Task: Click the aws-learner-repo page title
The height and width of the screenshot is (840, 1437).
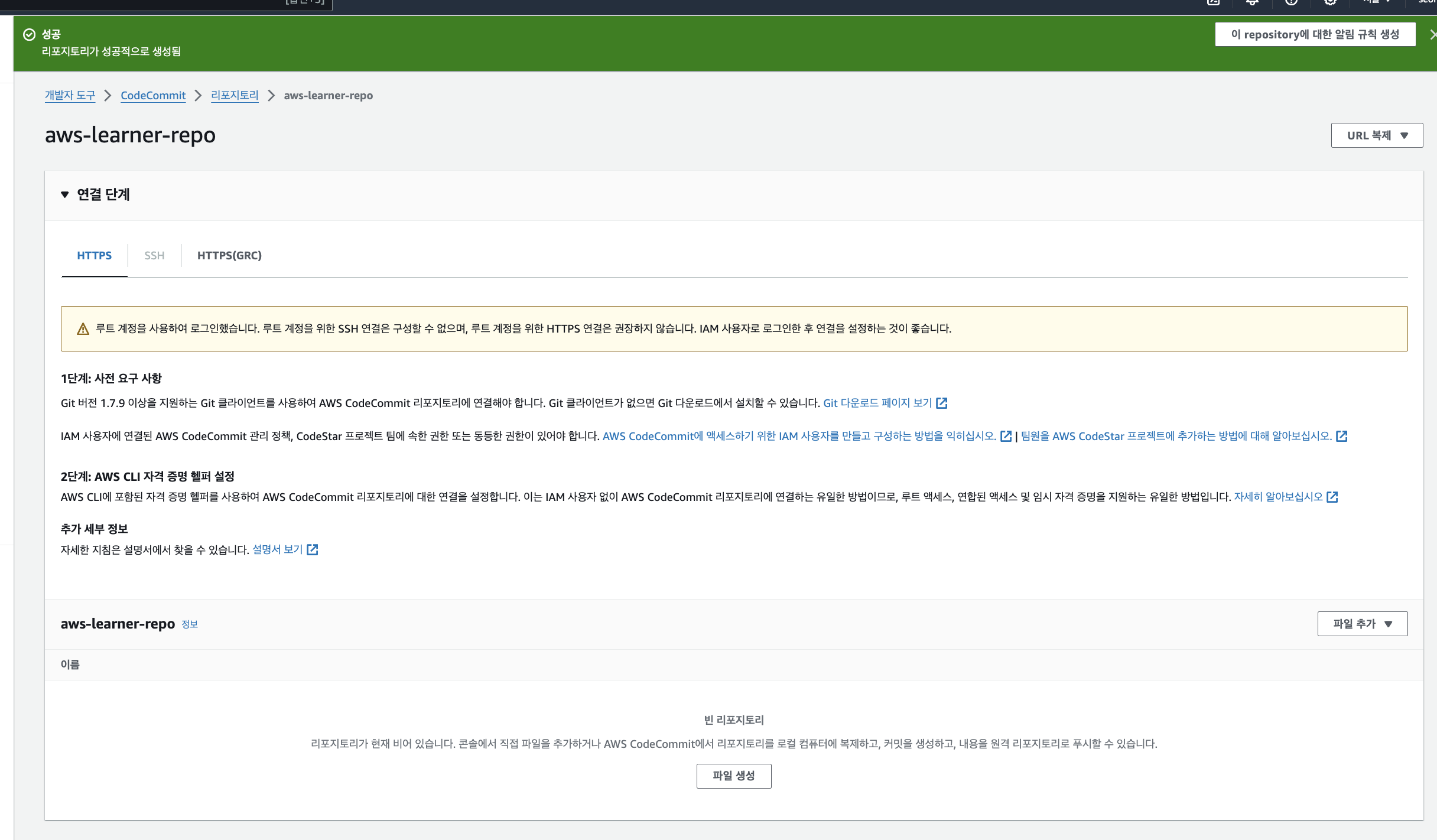Action: [130, 135]
